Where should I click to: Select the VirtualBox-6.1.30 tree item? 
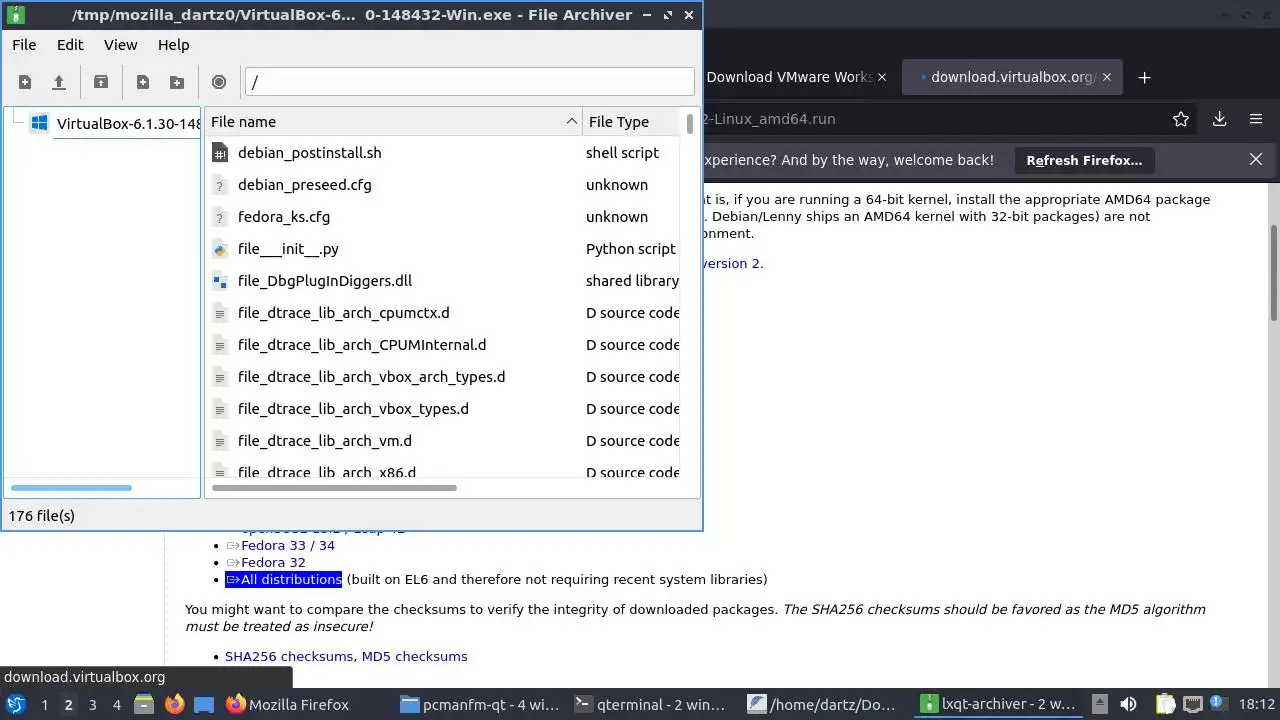130,123
